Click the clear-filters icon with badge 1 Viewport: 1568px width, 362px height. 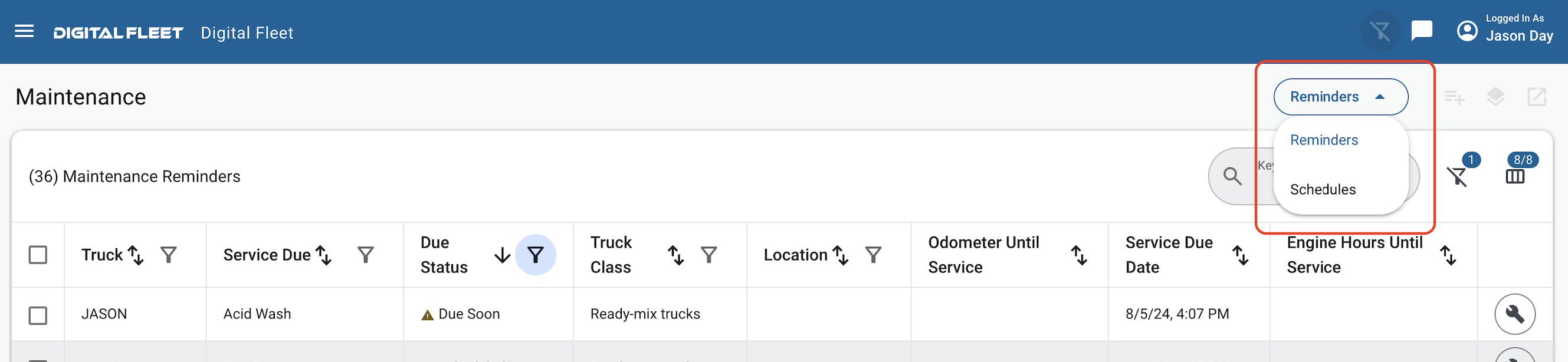tap(1458, 178)
